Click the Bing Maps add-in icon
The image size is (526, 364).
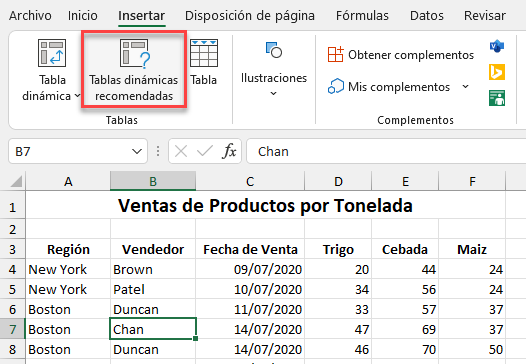[497, 72]
